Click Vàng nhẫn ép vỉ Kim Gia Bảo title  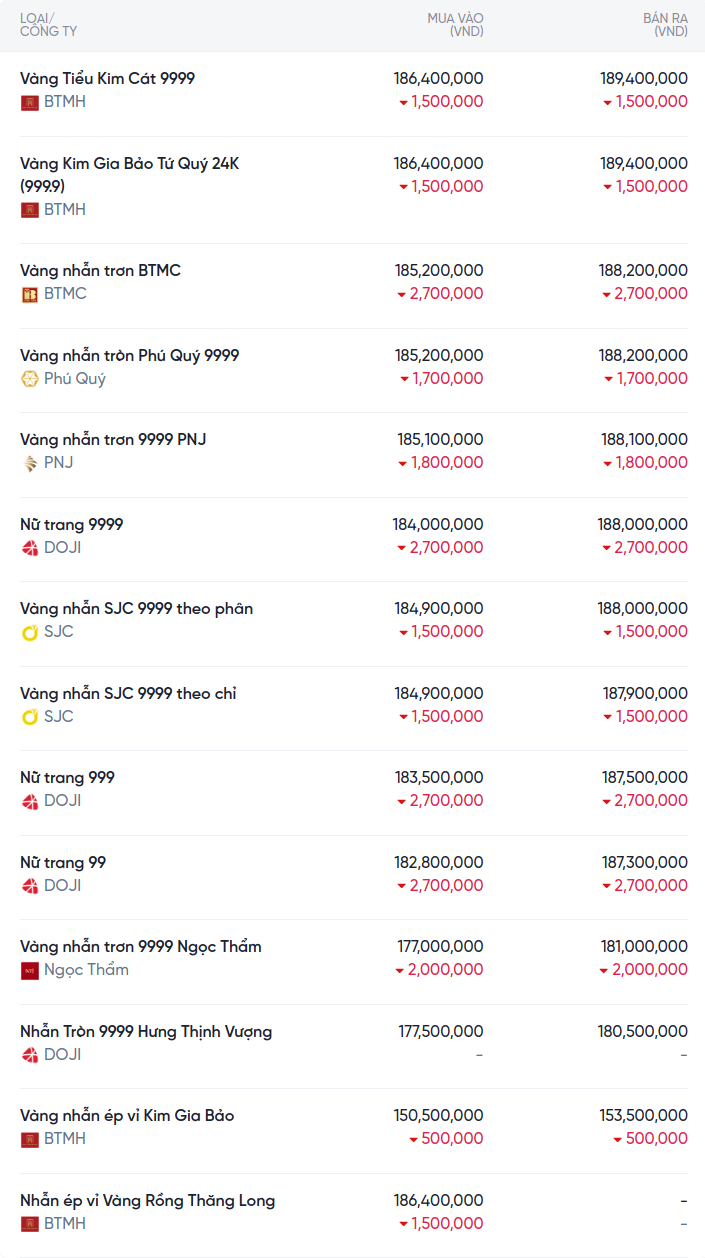127,1115
